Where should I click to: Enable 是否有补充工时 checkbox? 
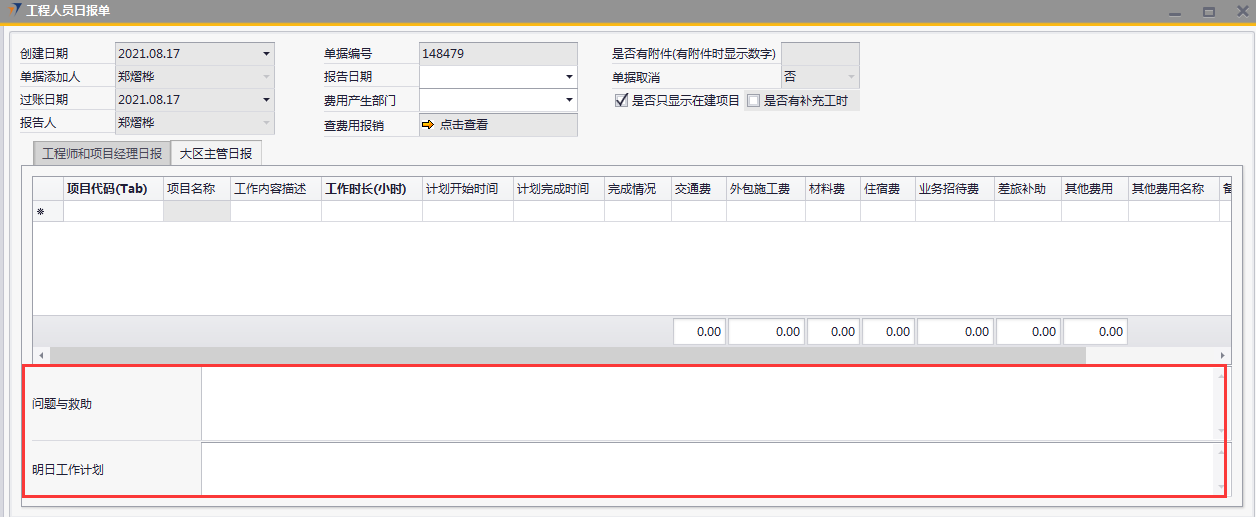click(x=753, y=101)
